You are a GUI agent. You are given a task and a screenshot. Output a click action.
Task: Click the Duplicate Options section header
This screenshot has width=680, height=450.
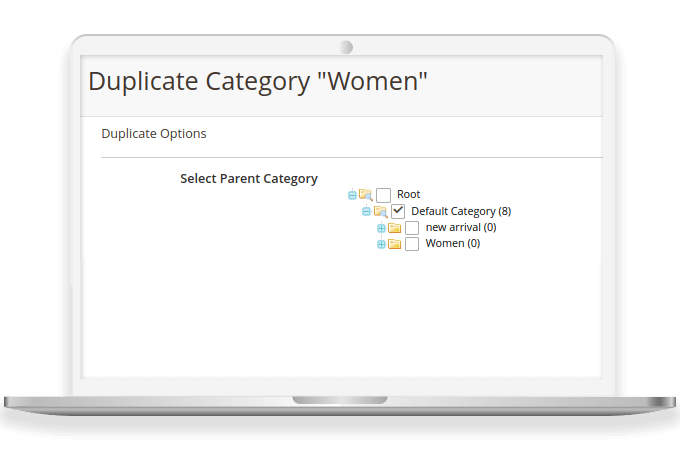[154, 133]
